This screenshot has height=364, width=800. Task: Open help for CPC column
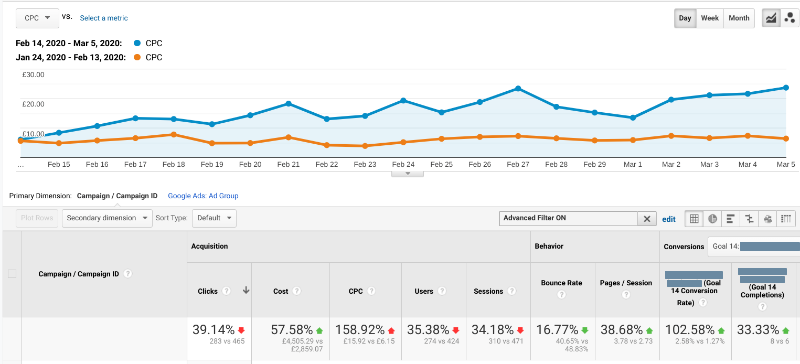[371, 291]
